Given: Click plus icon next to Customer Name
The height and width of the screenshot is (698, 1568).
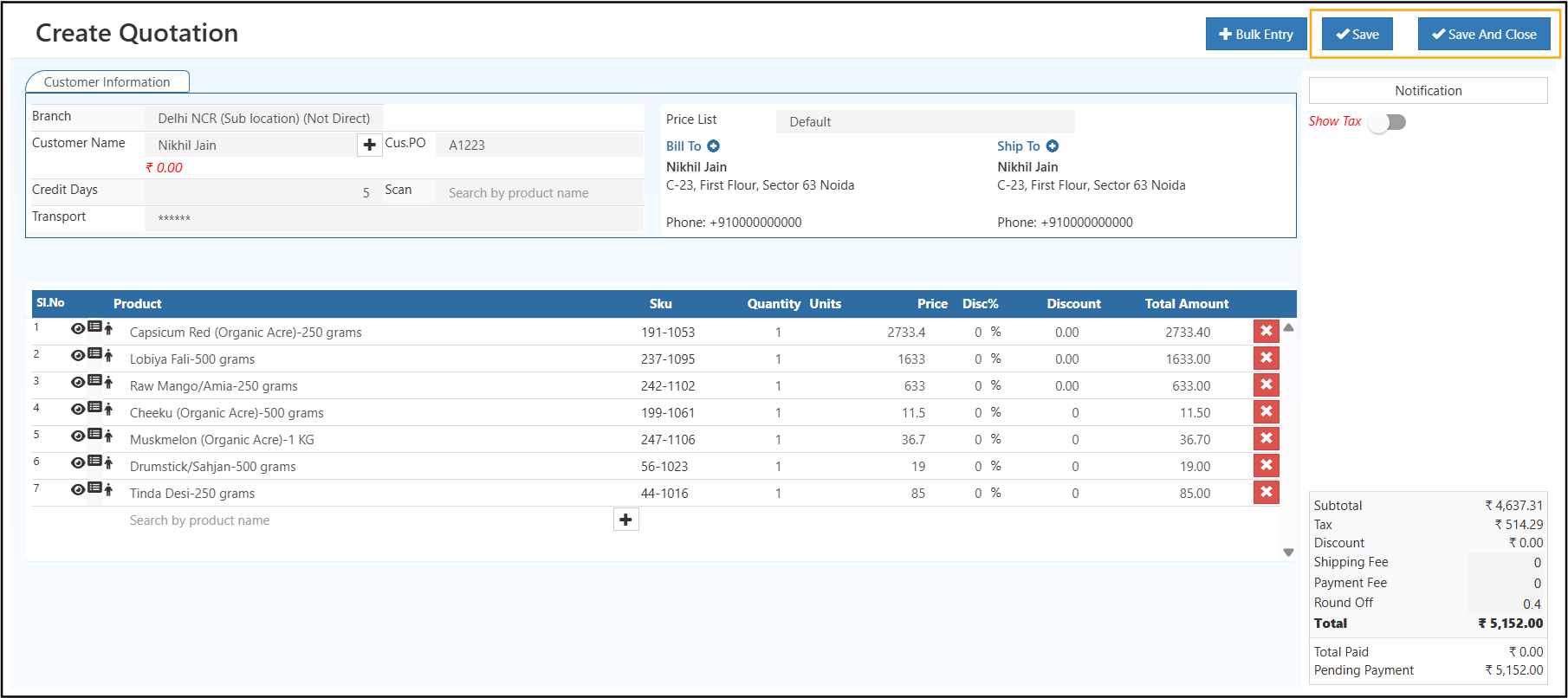Looking at the screenshot, I should click(370, 145).
